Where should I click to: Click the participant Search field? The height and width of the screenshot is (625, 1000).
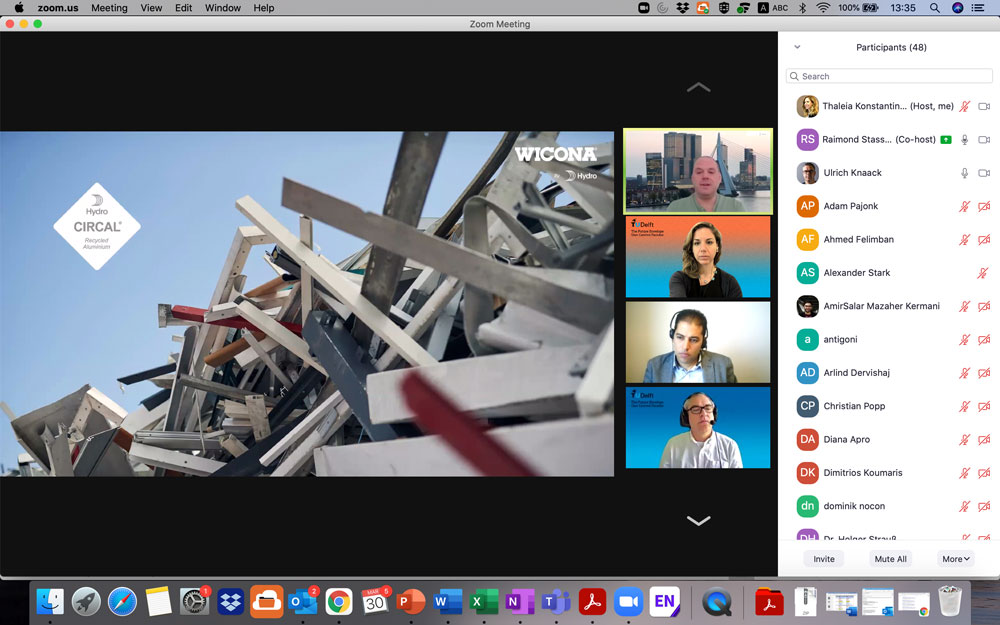pyautogui.click(x=889, y=76)
